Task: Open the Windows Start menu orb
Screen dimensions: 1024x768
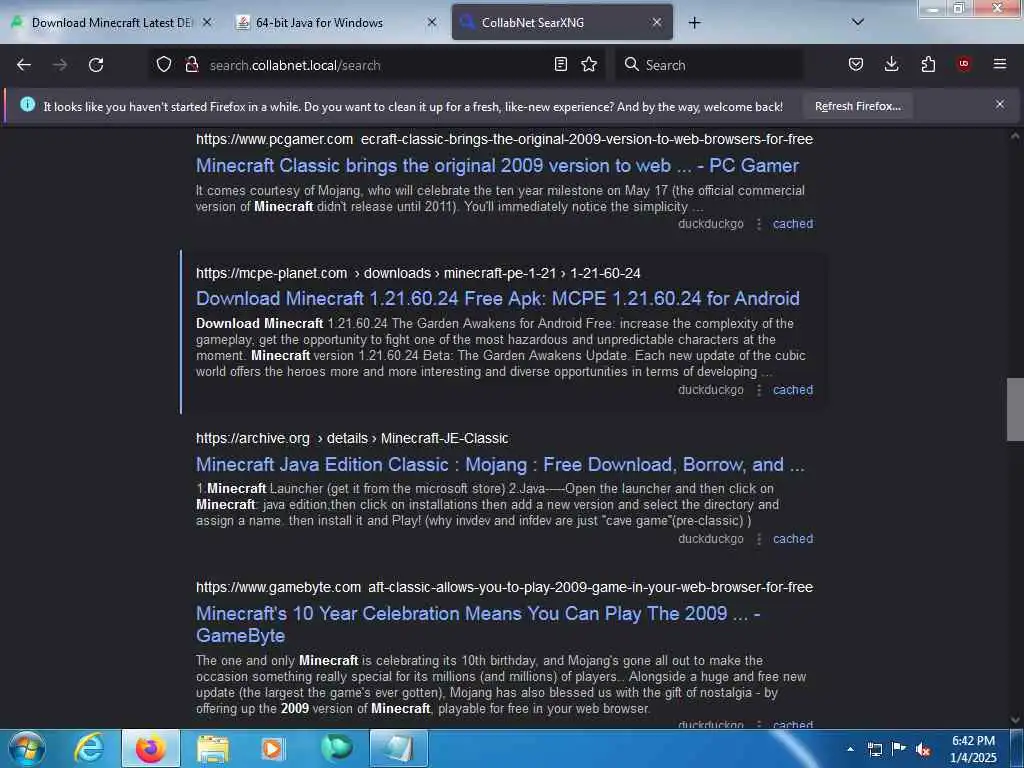Action: coord(27,748)
